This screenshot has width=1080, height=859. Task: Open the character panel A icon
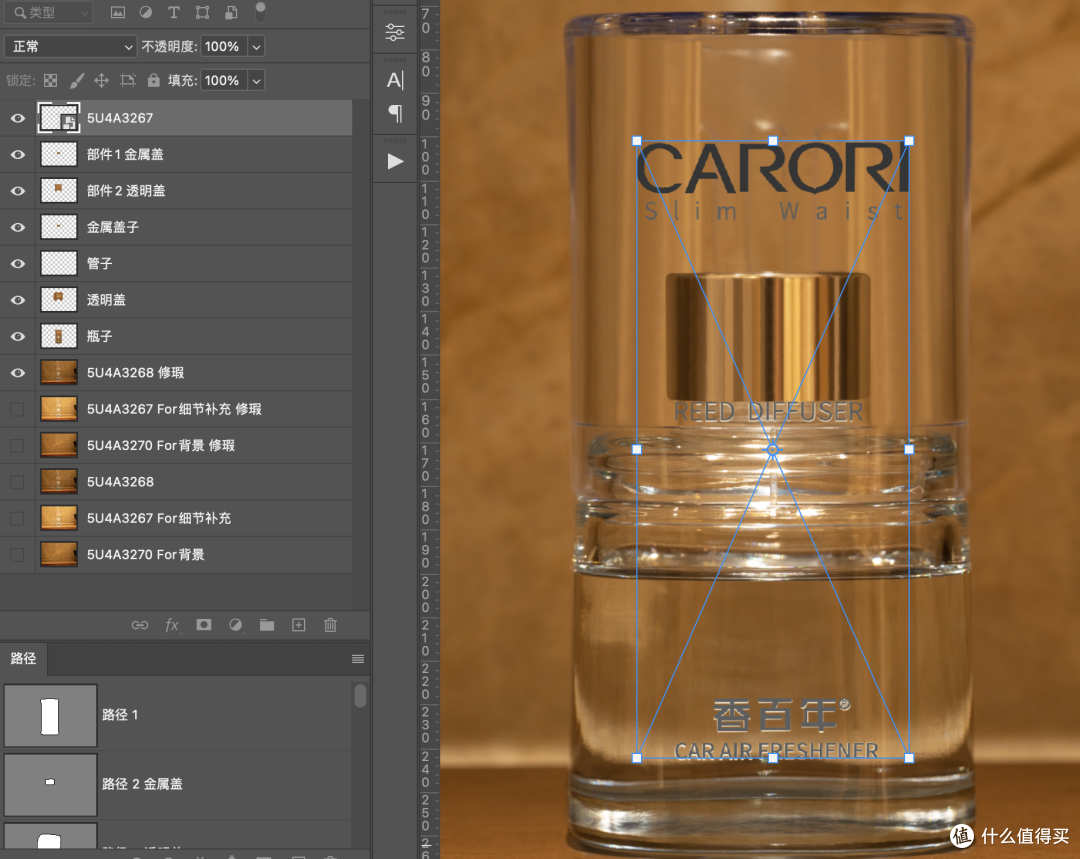[395, 80]
